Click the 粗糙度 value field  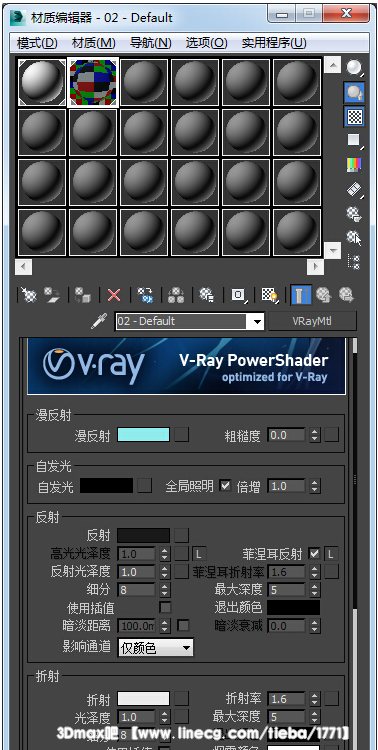point(287,435)
